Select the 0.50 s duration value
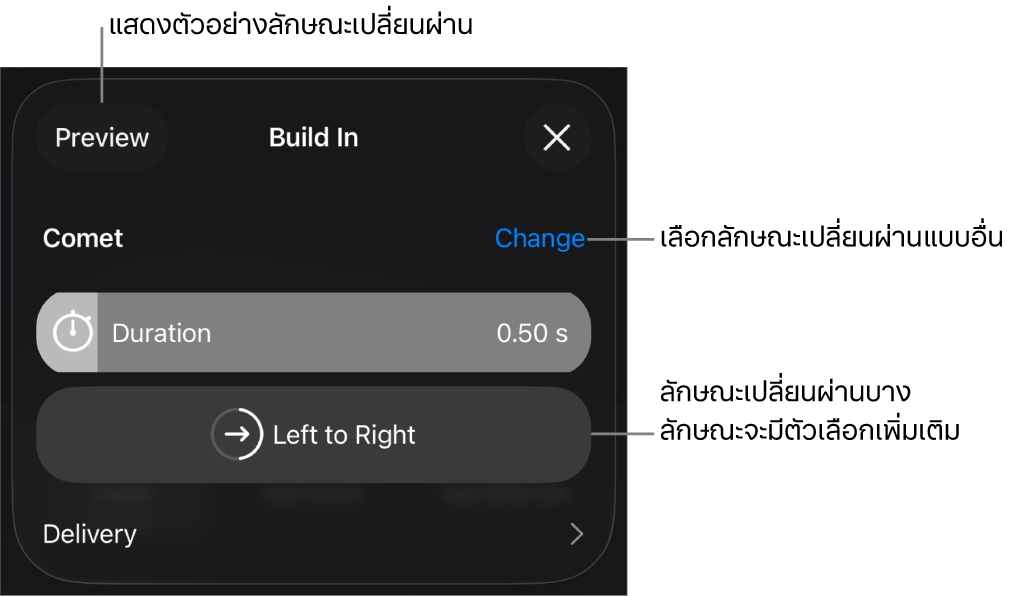 tap(532, 333)
